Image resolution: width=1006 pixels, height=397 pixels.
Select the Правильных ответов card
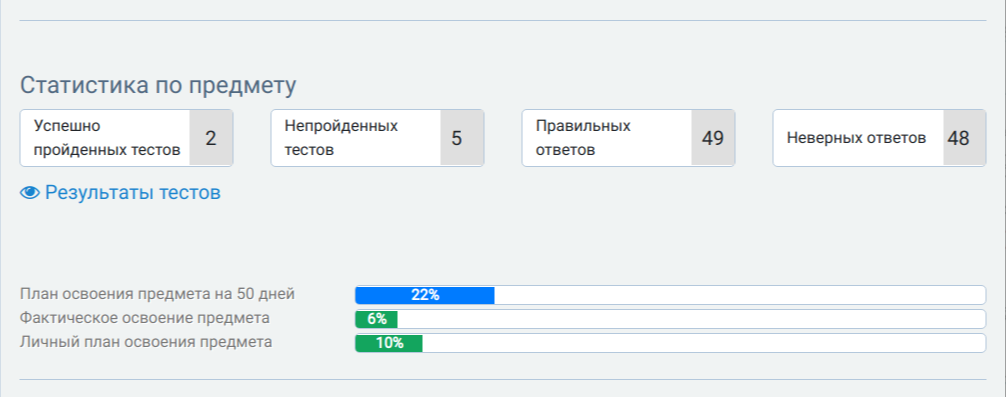tap(628, 138)
